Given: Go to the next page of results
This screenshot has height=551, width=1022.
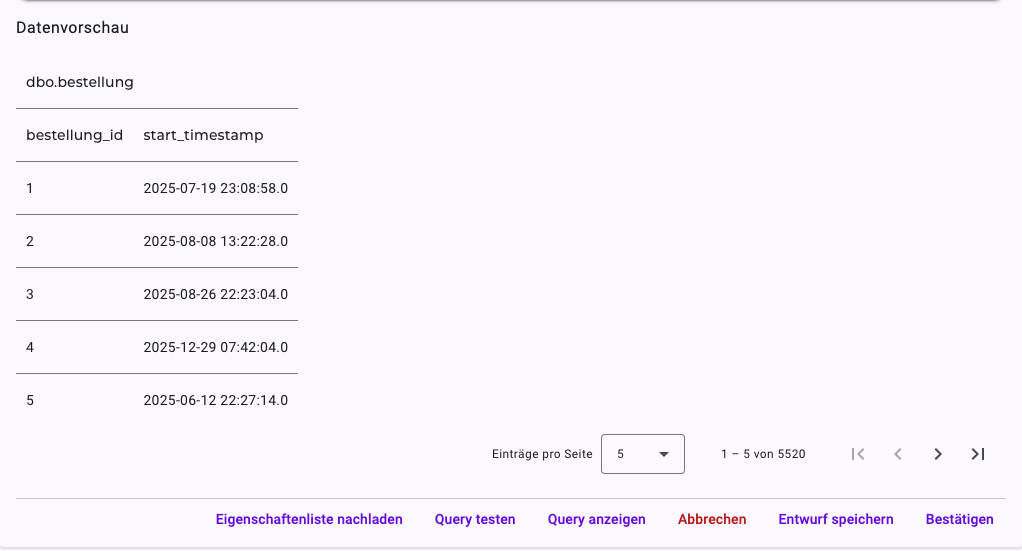Looking at the screenshot, I should coord(937,454).
